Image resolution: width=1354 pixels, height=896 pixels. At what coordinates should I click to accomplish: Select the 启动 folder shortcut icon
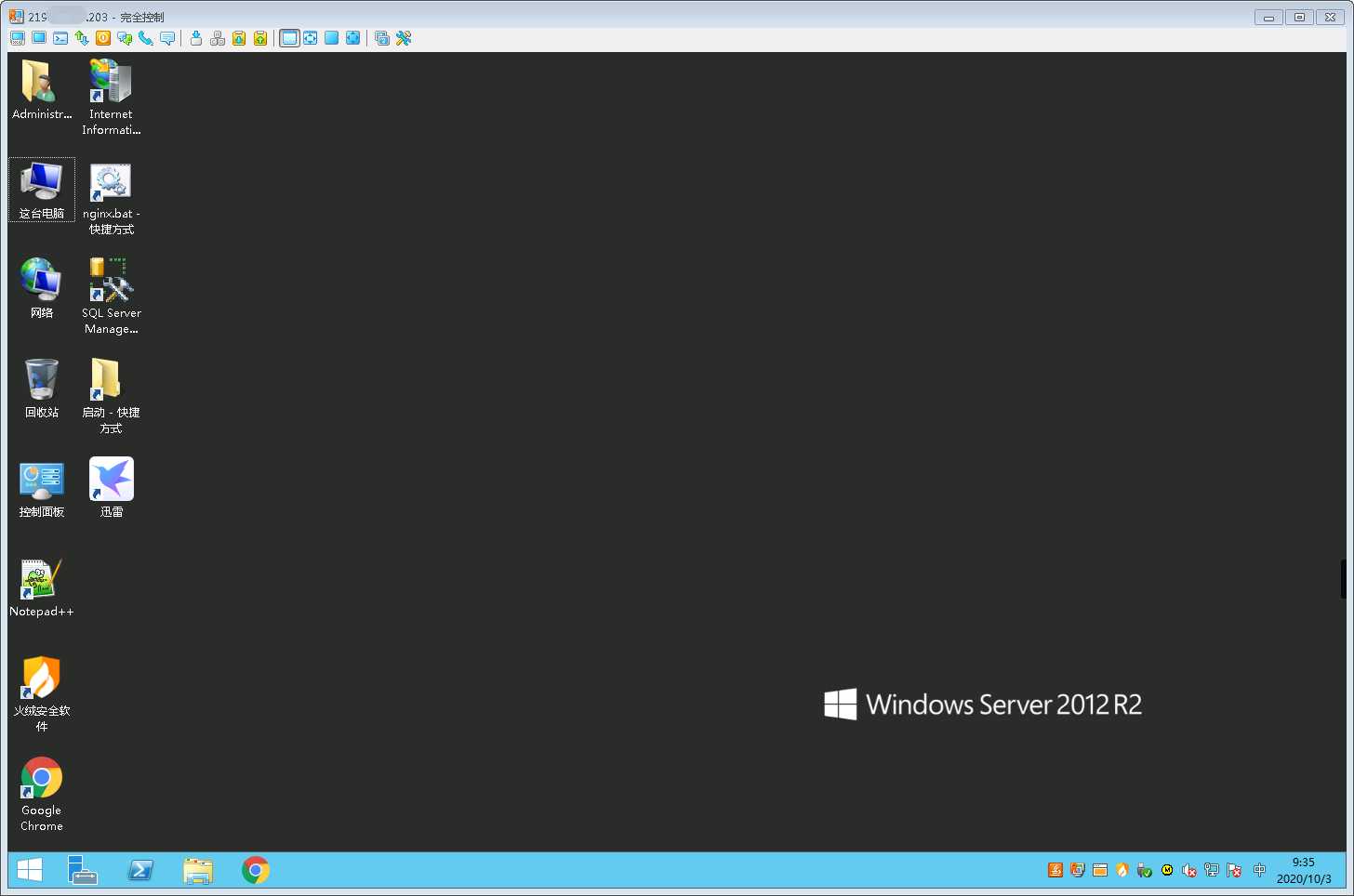112,396
